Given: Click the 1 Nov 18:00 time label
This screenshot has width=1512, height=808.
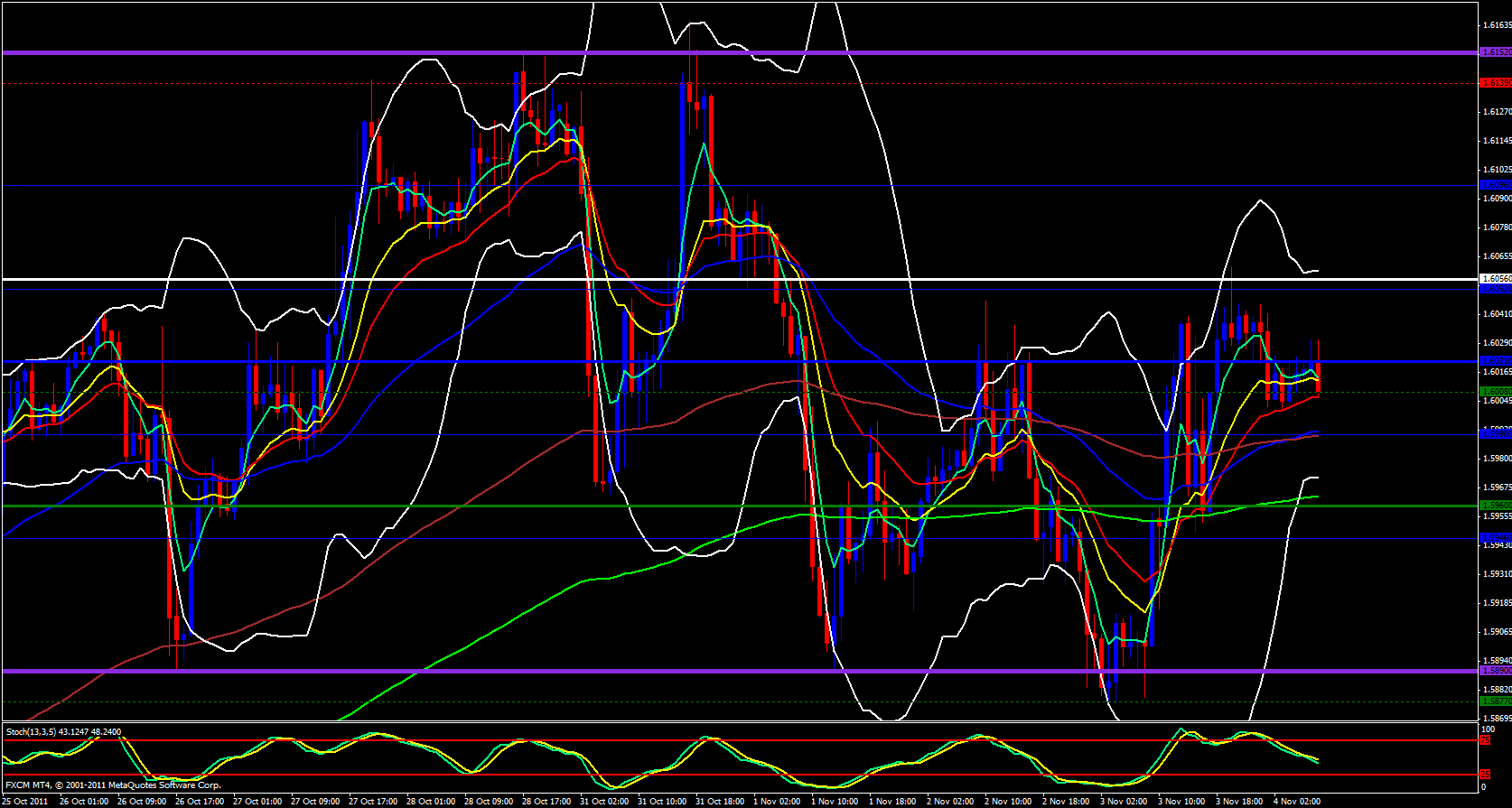Looking at the screenshot, I should click(892, 801).
